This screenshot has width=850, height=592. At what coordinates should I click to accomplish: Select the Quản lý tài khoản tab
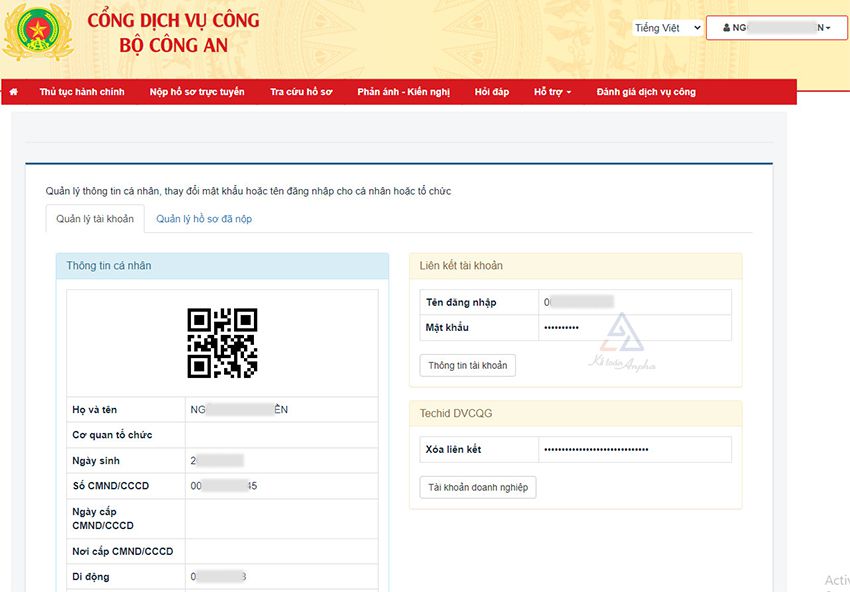pyautogui.click(x=95, y=219)
